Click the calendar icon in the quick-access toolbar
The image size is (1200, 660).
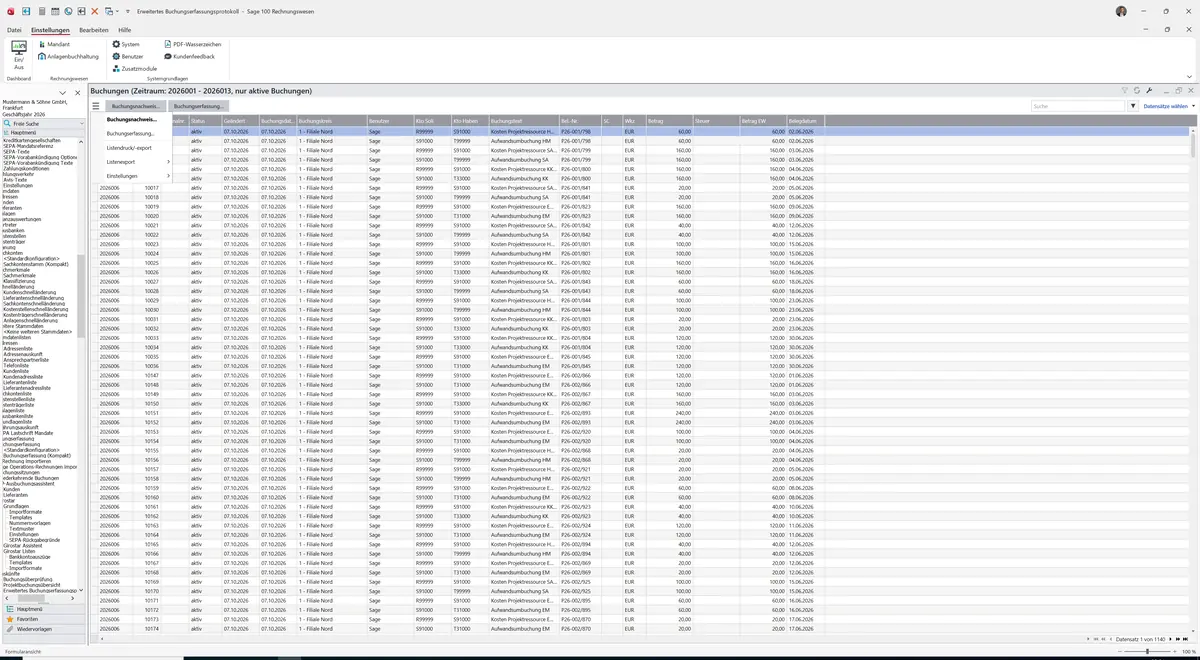(55, 10)
